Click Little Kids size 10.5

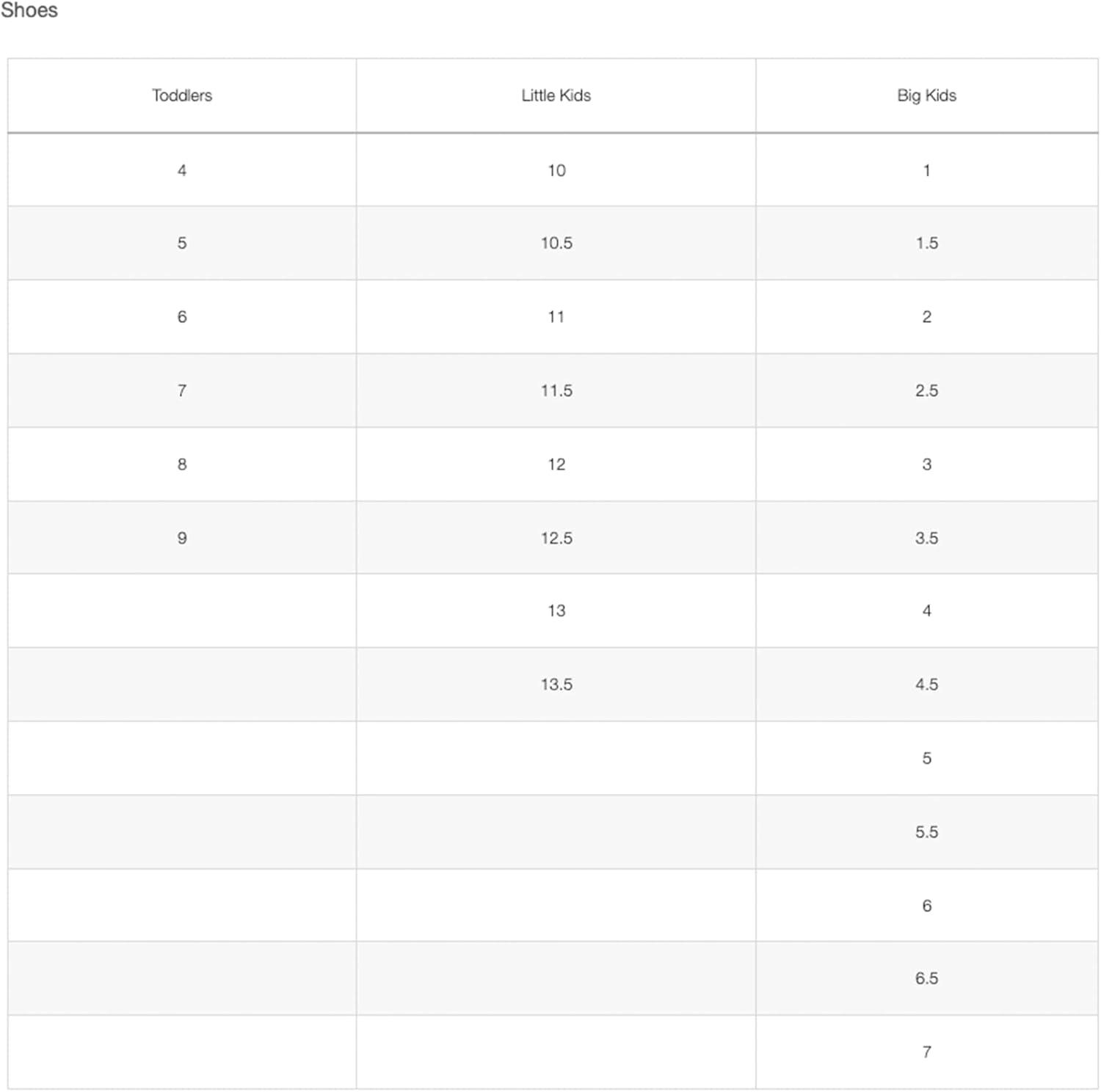point(556,243)
